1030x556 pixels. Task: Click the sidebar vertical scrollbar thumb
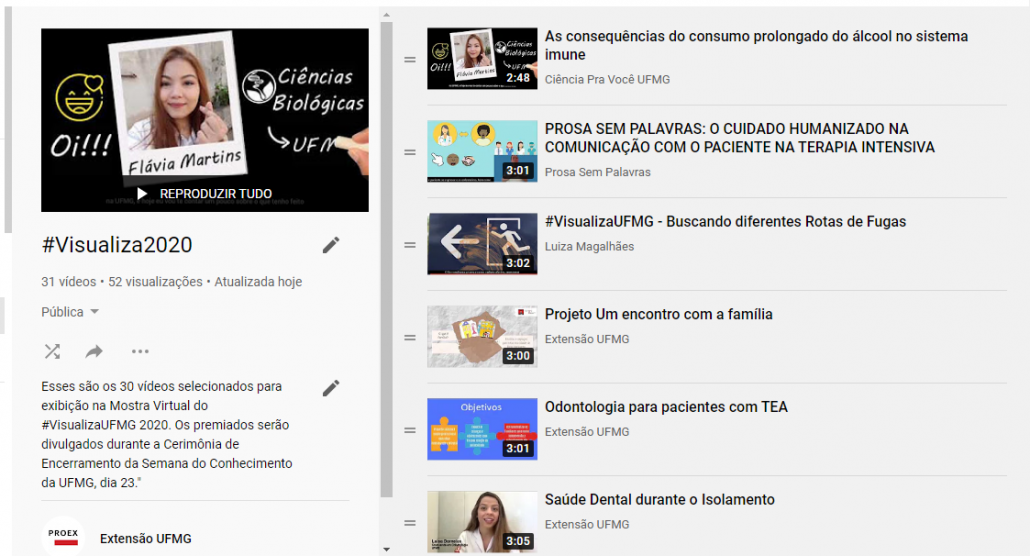[x=386, y=260]
